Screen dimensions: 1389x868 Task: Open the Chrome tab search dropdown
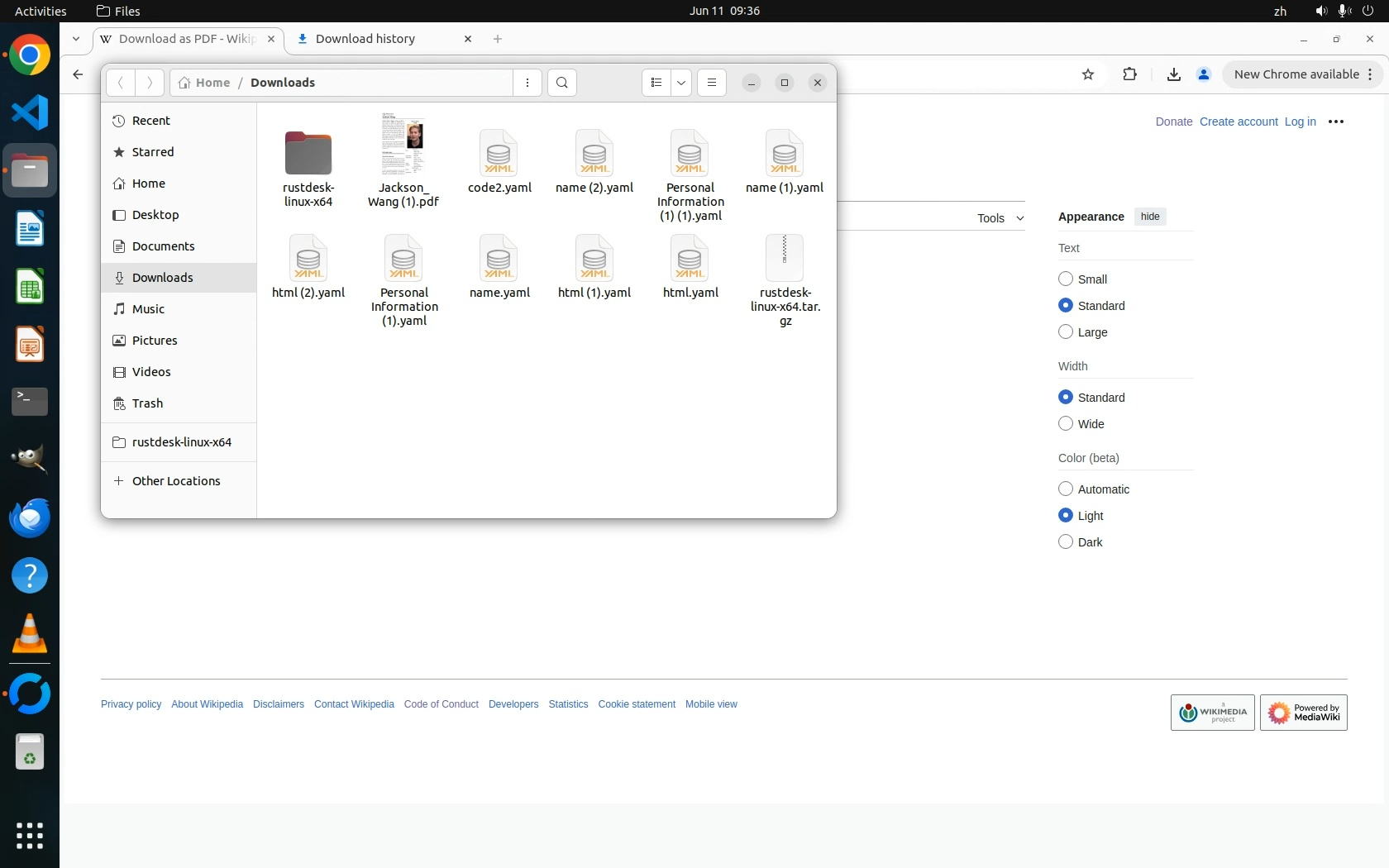coord(76,39)
